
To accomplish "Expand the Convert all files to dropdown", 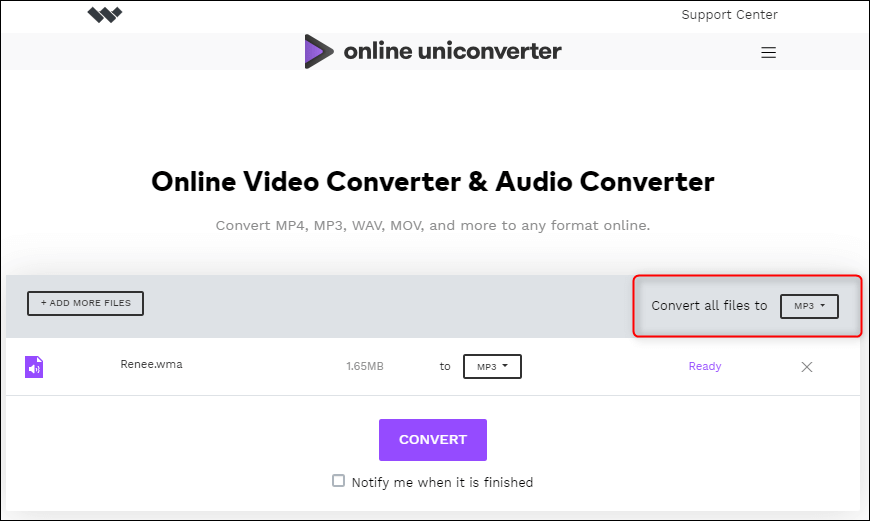I will tap(808, 306).
